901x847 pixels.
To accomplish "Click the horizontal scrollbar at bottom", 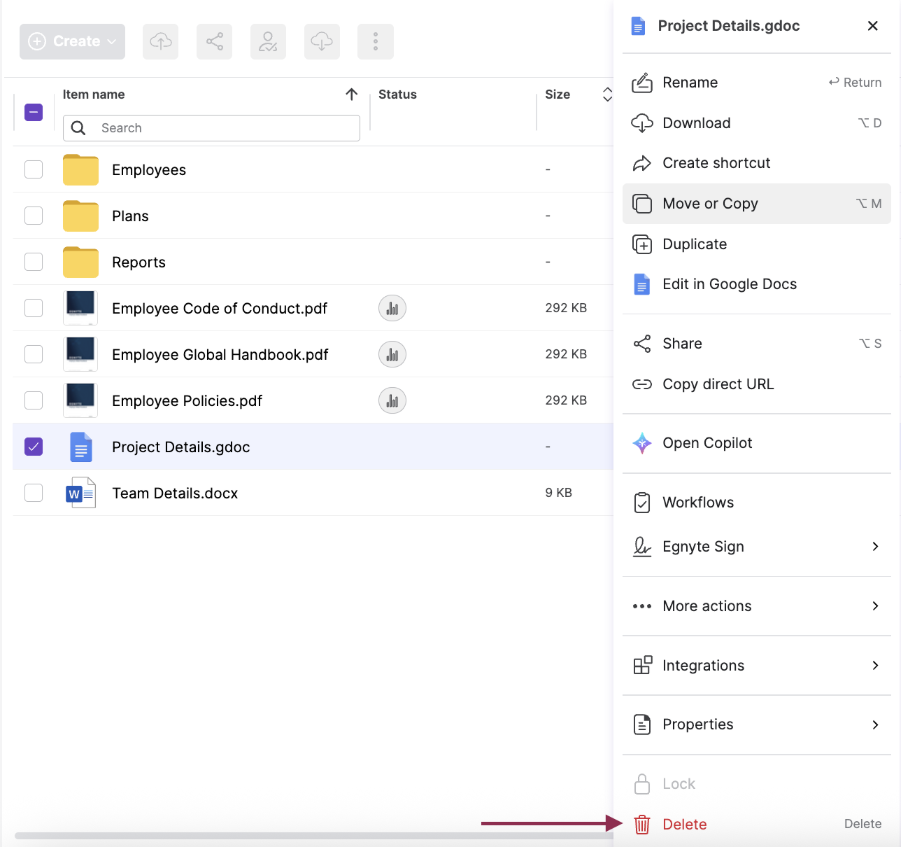I will pos(310,835).
